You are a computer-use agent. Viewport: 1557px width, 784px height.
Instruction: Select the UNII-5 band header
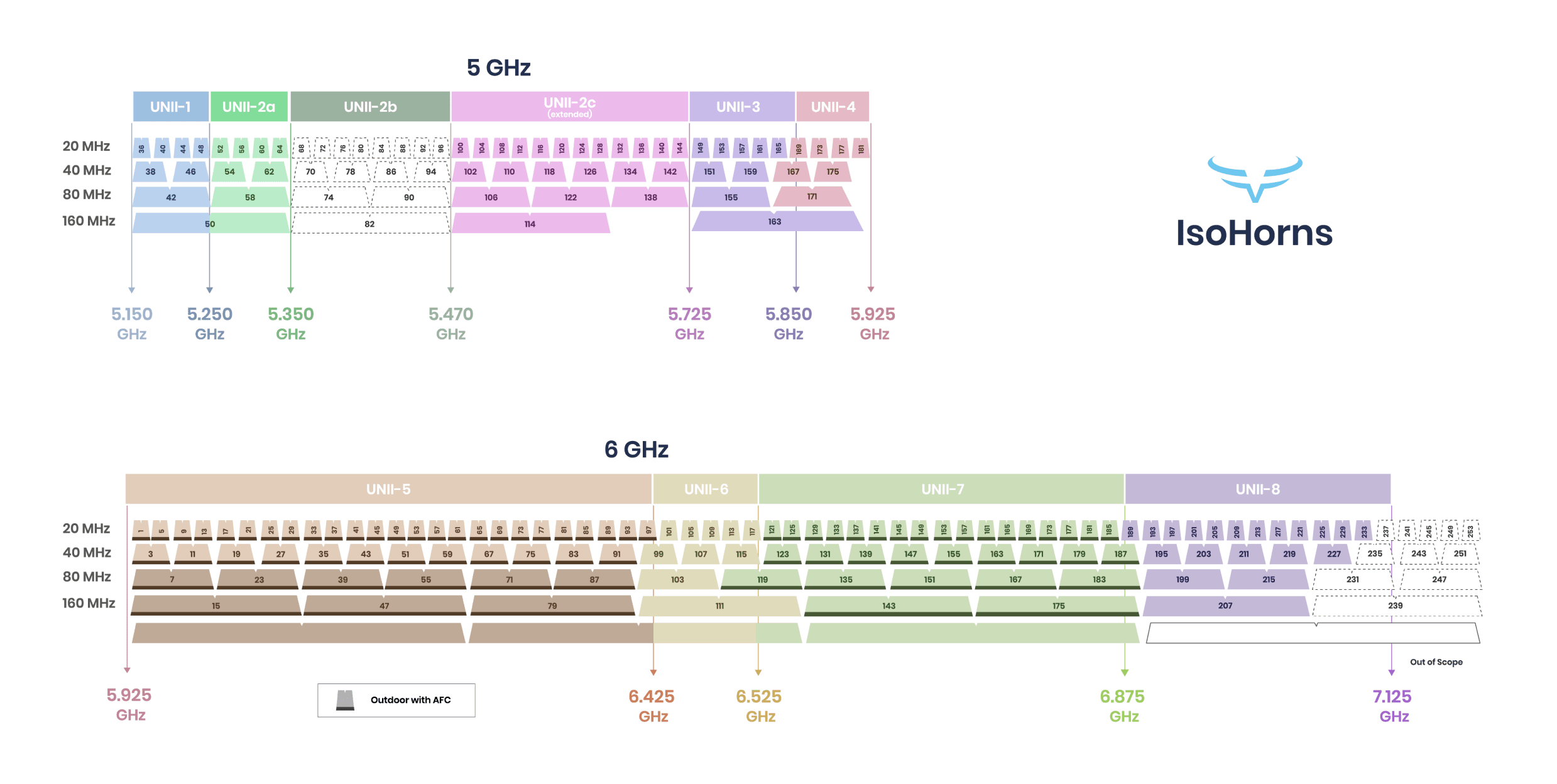388,489
